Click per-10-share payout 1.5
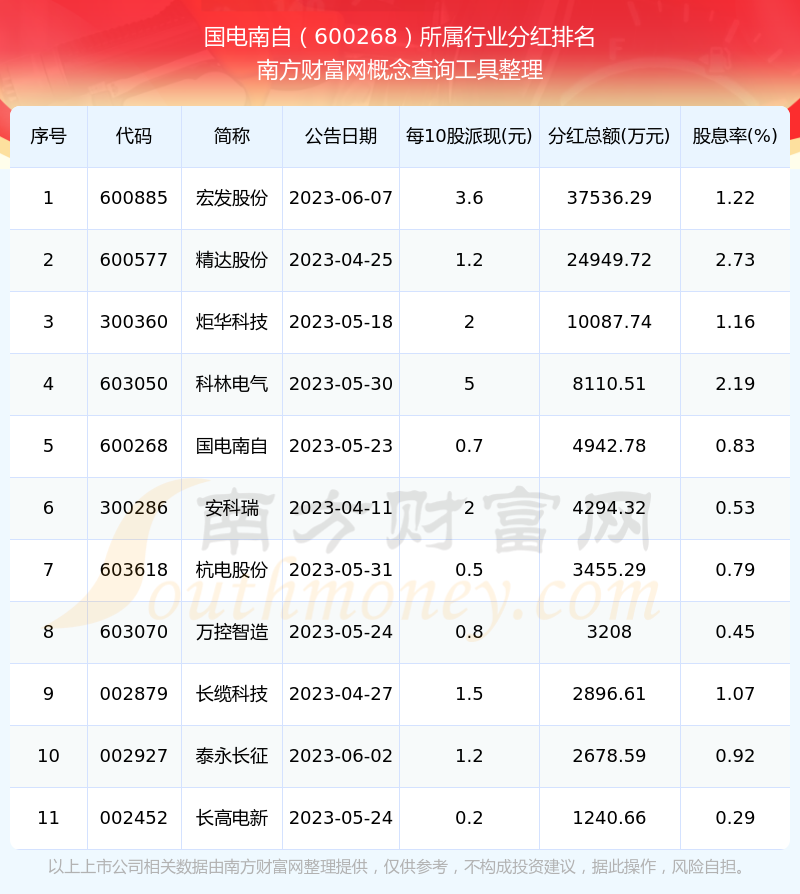This screenshot has width=800, height=894. [x=469, y=694]
